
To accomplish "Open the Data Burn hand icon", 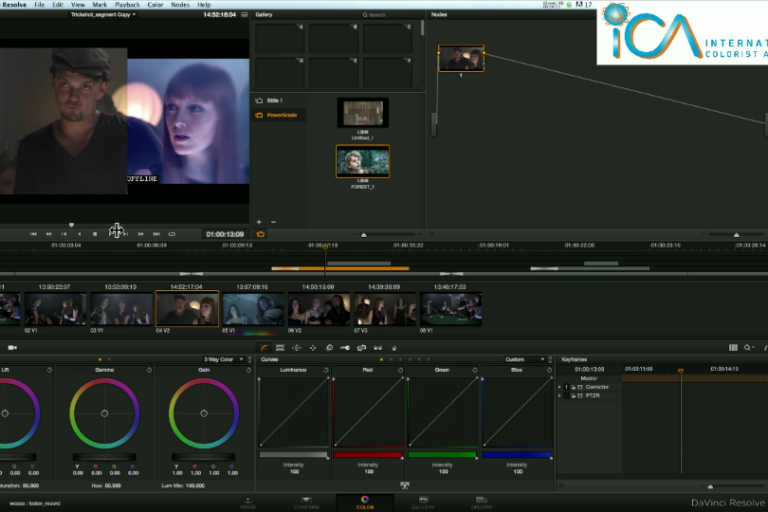I will pyautogui.click(x=394, y=347).
